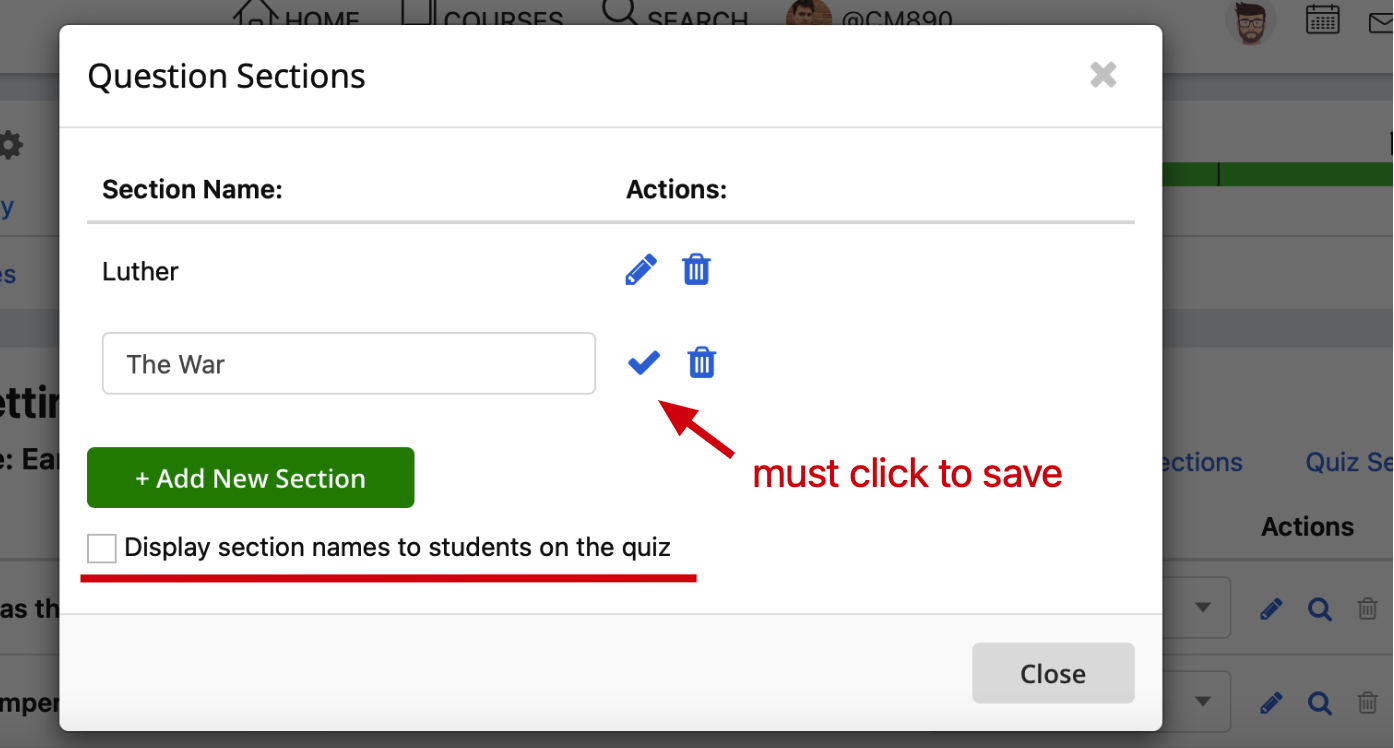Enable display section names to students
The image size is (1394, 748).
point(102,548)
